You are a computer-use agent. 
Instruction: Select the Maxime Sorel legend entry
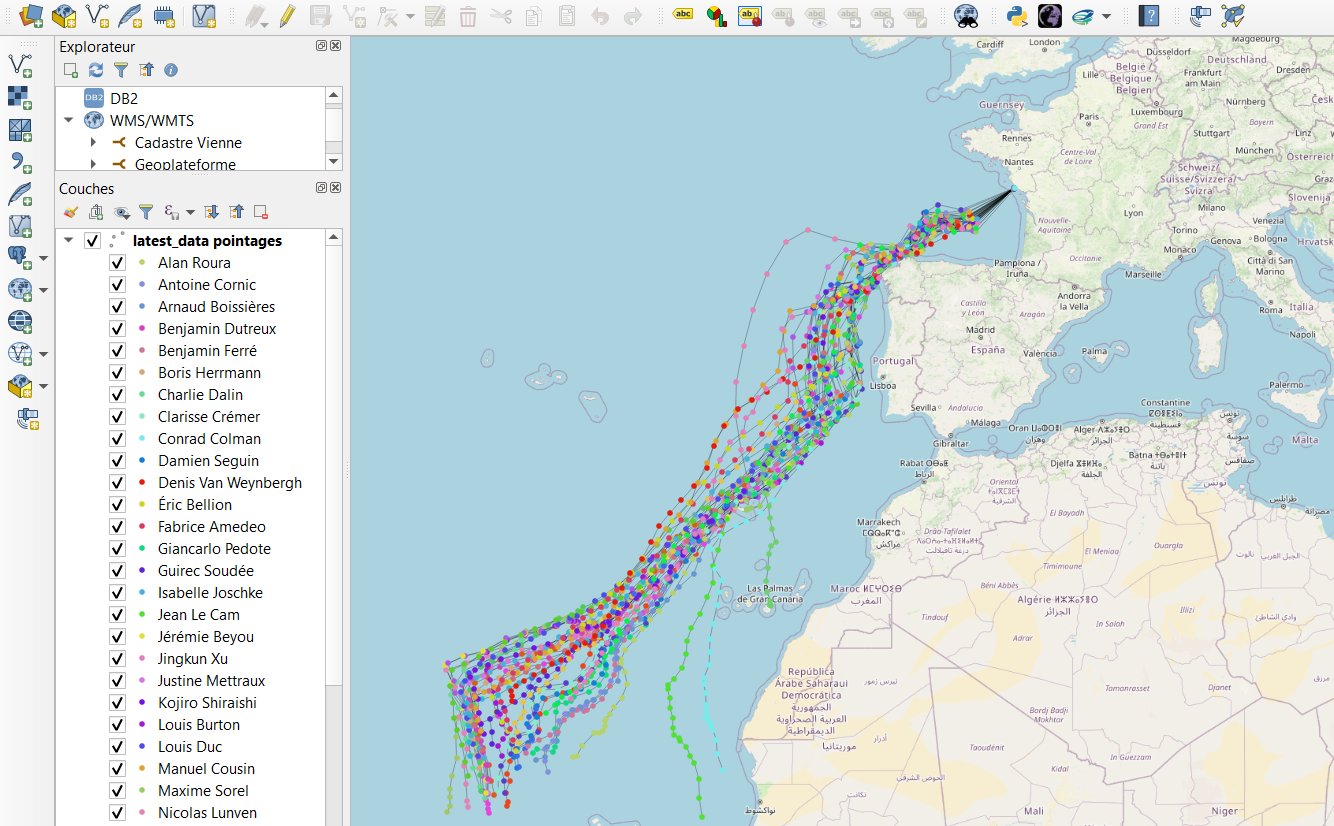coord(203,791)
